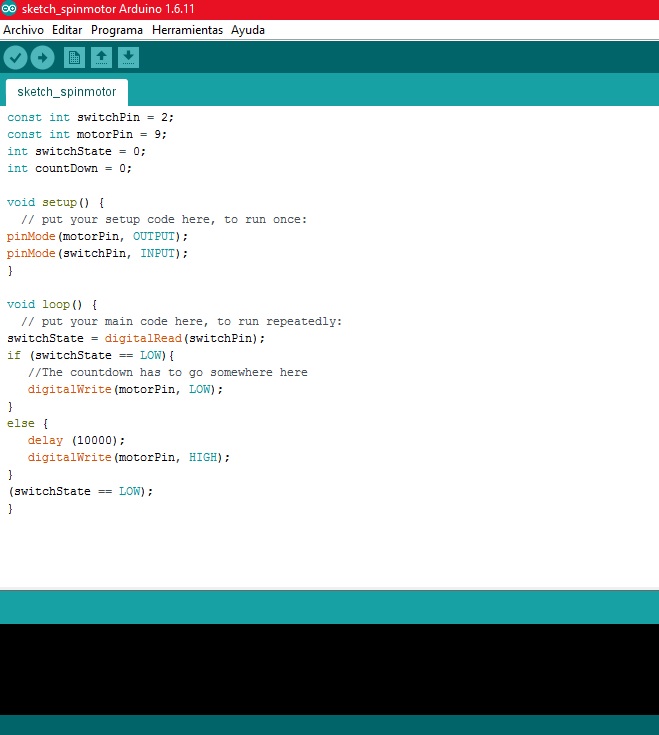The height and width of the screenshot is (735, 659).
Task: Open a sketch with up-arrow icon
Action: click(101, 58)
